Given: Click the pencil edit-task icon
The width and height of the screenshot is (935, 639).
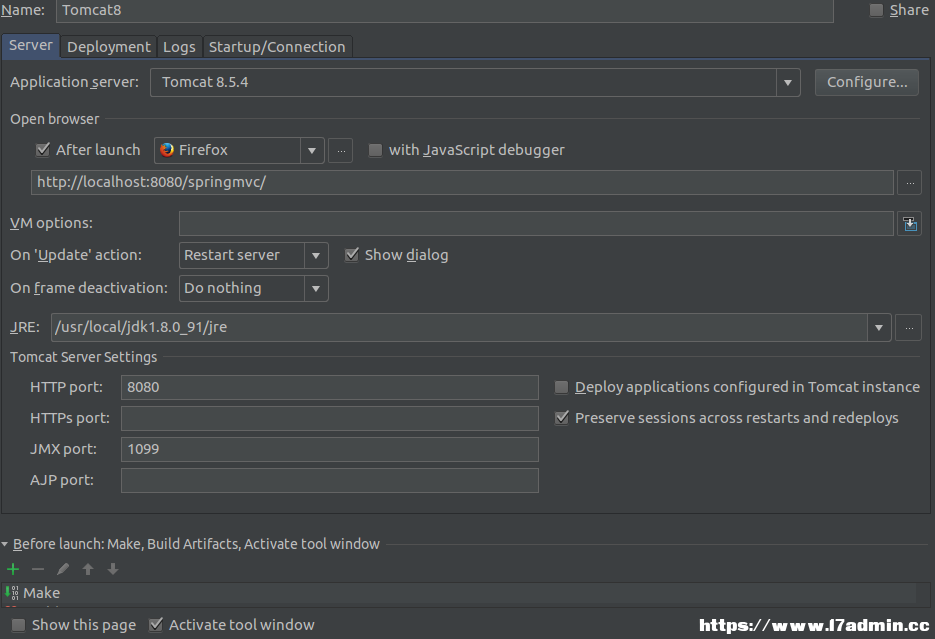Looking at the screenshot, I should 63,569.
